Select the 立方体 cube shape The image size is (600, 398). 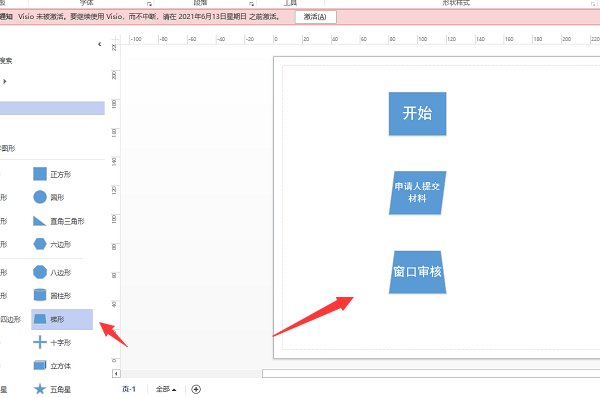[x=52, y=366]
